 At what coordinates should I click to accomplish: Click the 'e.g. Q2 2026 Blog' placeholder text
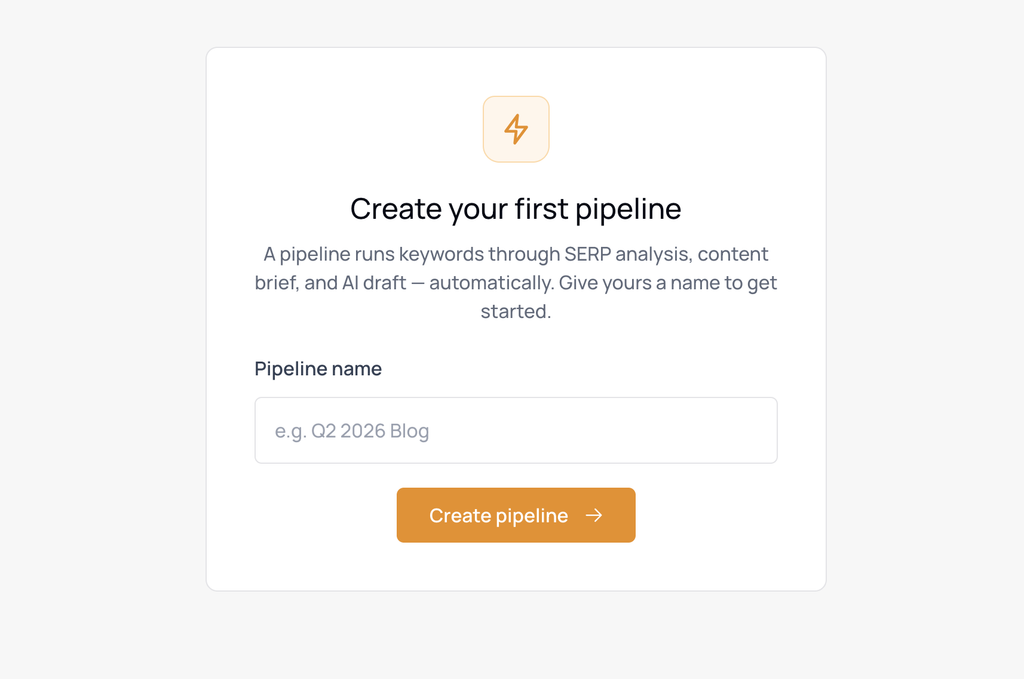point(352,431)
